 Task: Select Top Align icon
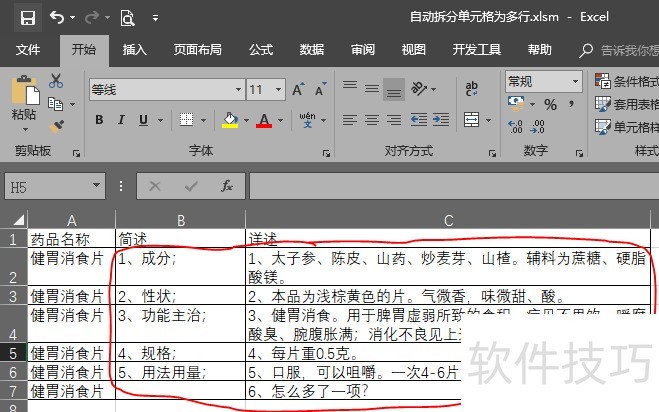click(x=350, y=86)
